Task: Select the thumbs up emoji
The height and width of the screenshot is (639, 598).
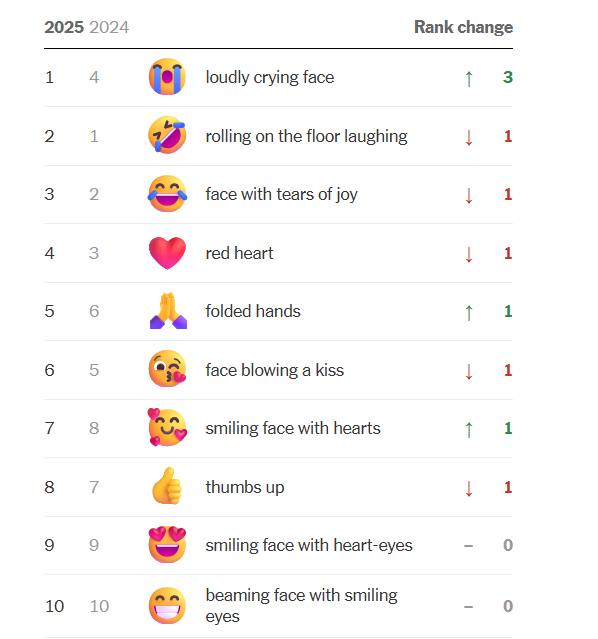Action: (x=167, y=486)
